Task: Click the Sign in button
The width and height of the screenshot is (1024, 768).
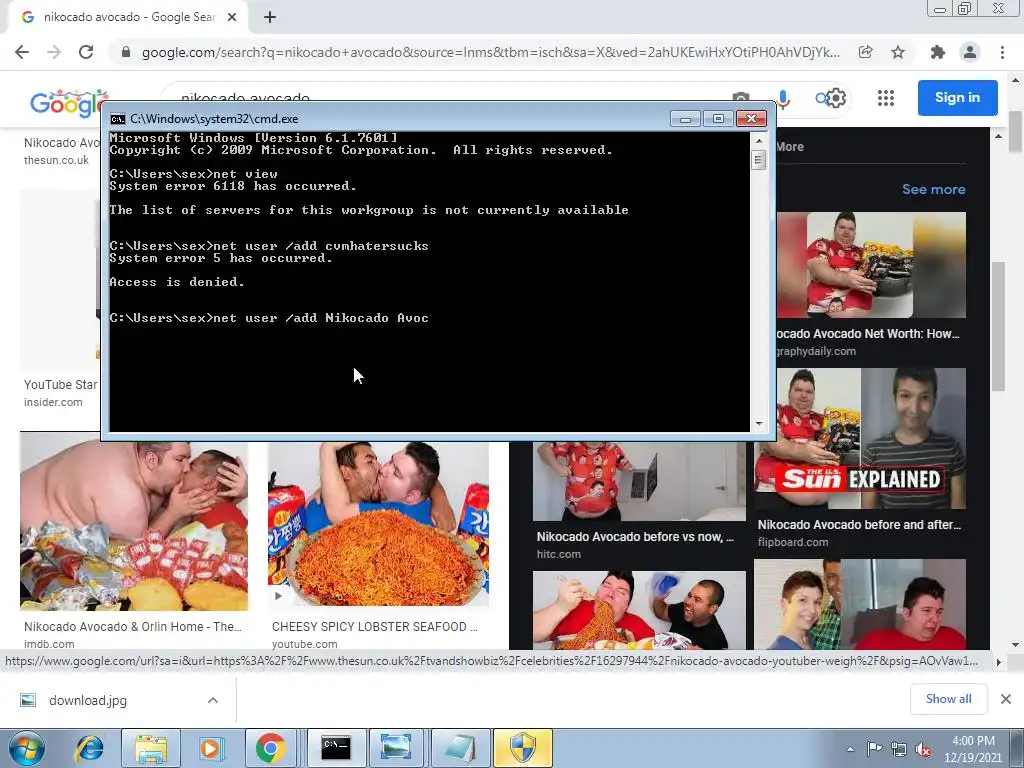Action: click(x=957, y=97)
